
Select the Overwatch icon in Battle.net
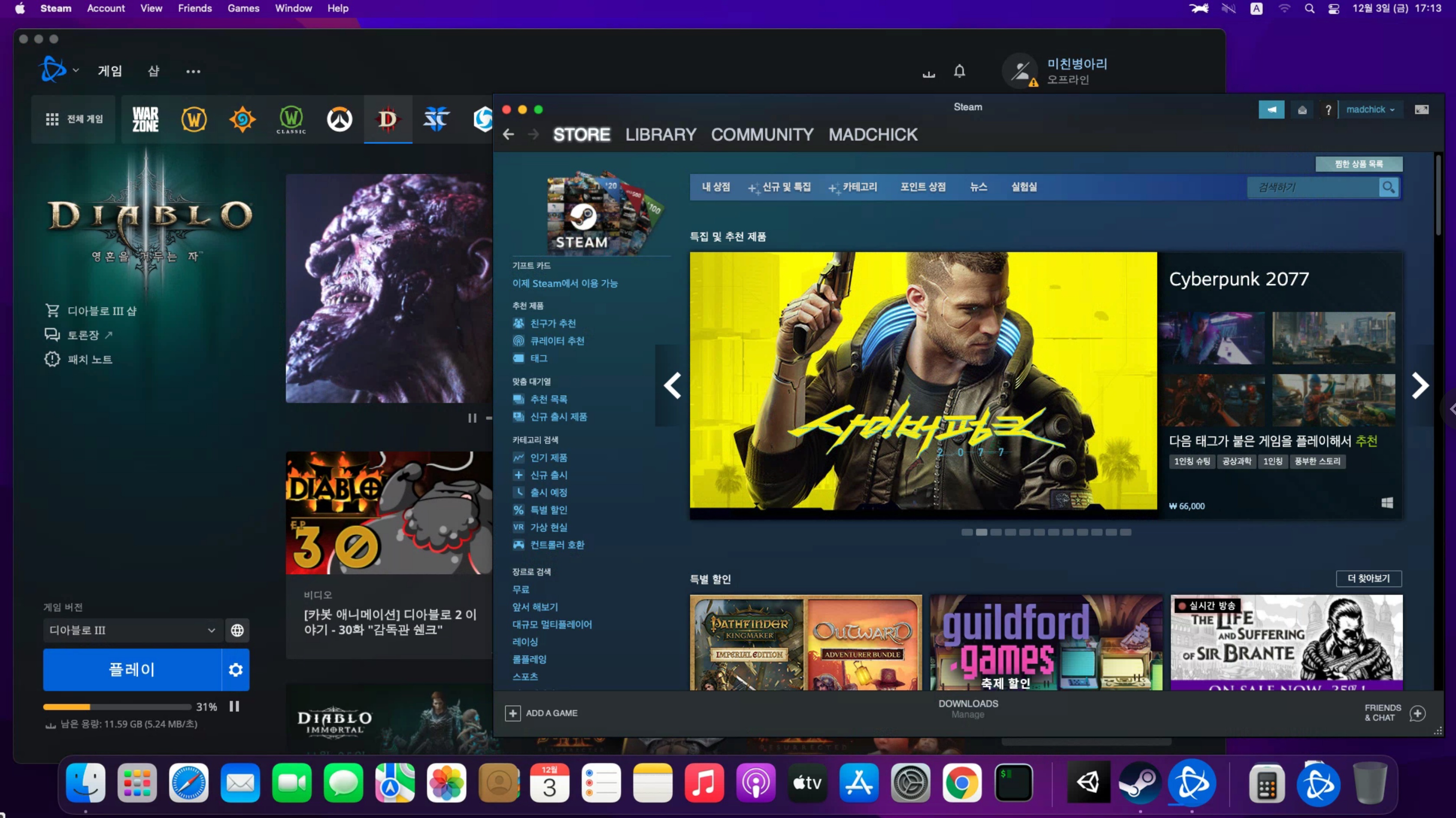[x=339, y=119]
